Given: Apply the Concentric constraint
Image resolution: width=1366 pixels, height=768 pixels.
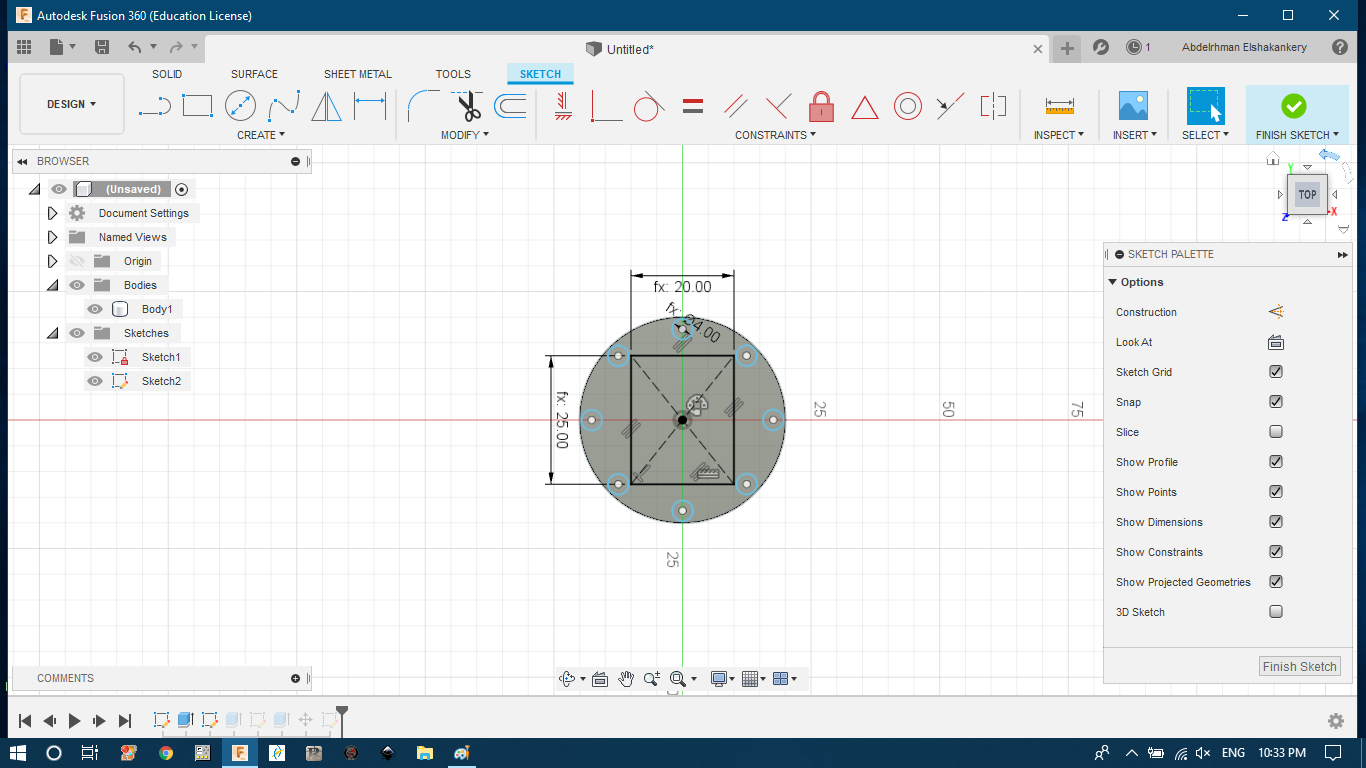Looking at the screenshot, I should click(907, 105).
